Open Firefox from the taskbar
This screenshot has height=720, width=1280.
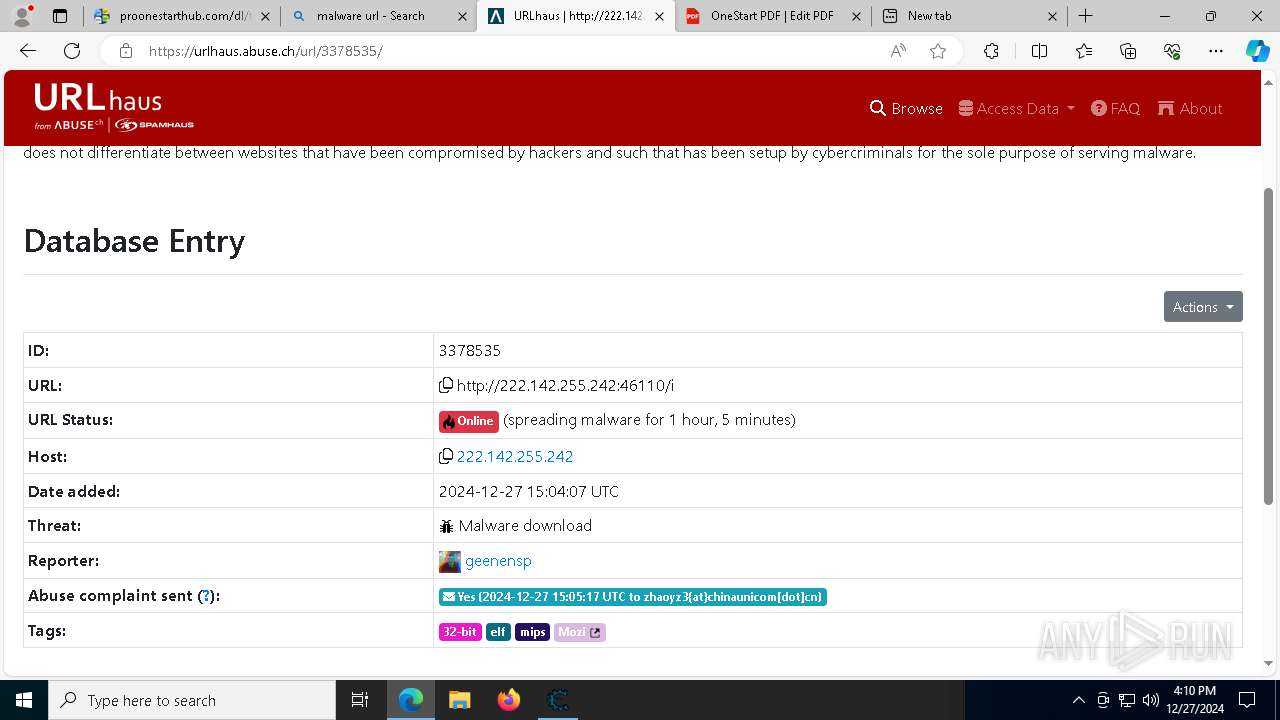[x=509, y=700]
